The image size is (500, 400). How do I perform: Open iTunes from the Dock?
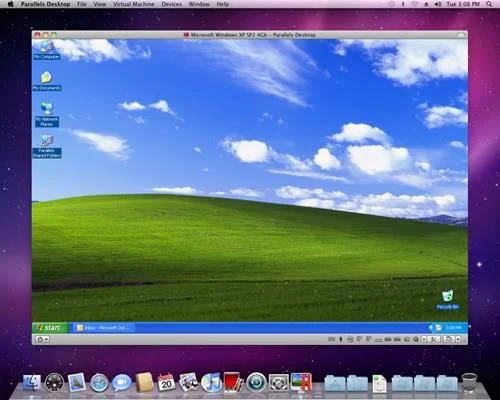click(211, 382)
